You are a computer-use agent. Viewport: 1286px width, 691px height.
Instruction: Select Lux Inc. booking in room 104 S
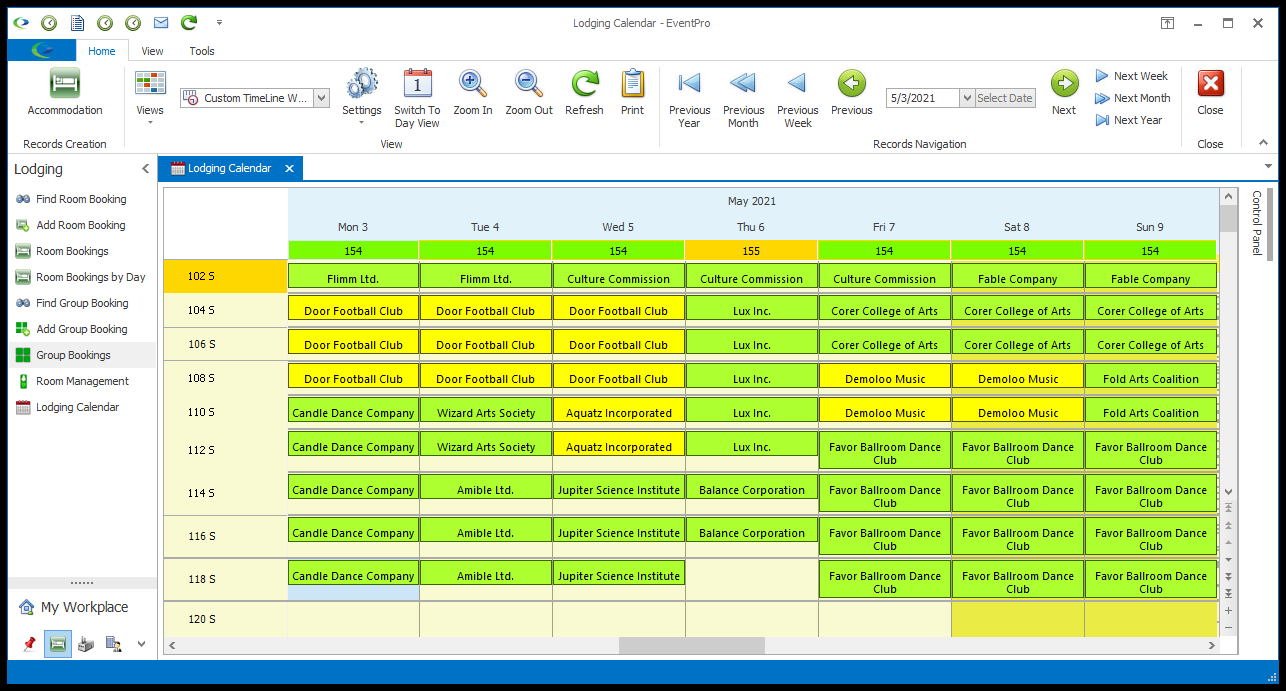[x=752, y=310]
